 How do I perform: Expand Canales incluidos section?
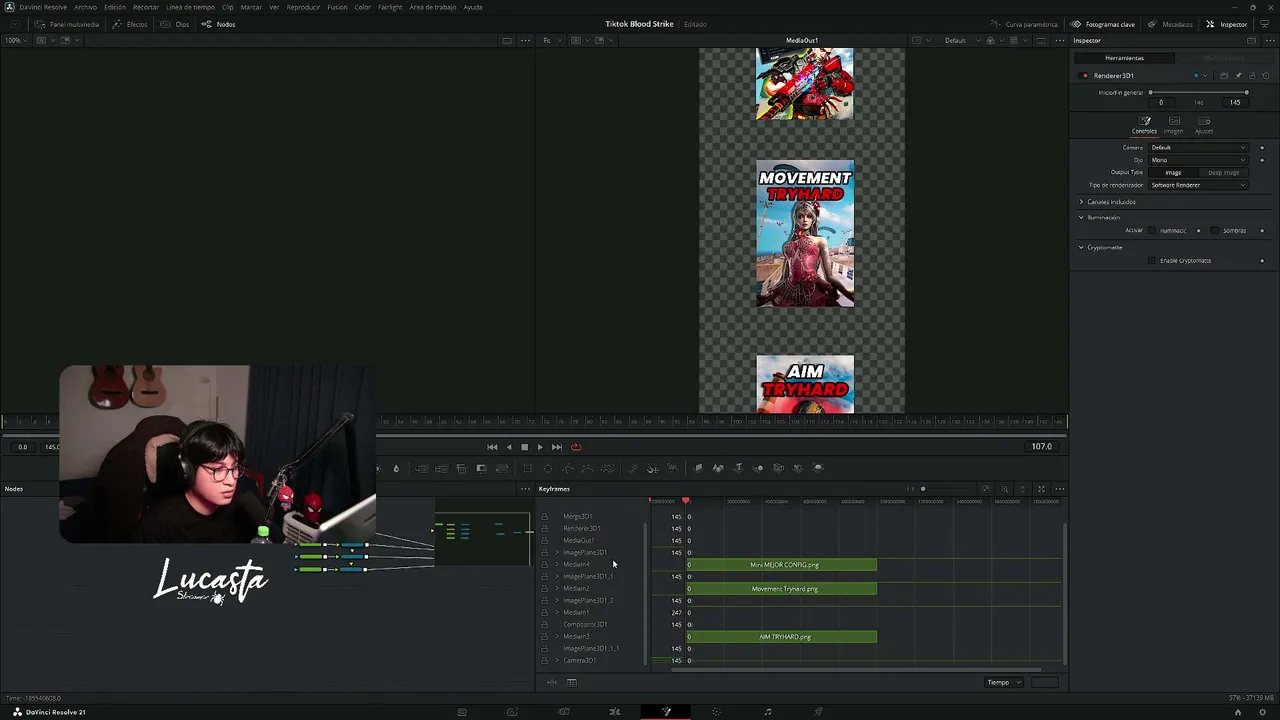(1081, 202)
